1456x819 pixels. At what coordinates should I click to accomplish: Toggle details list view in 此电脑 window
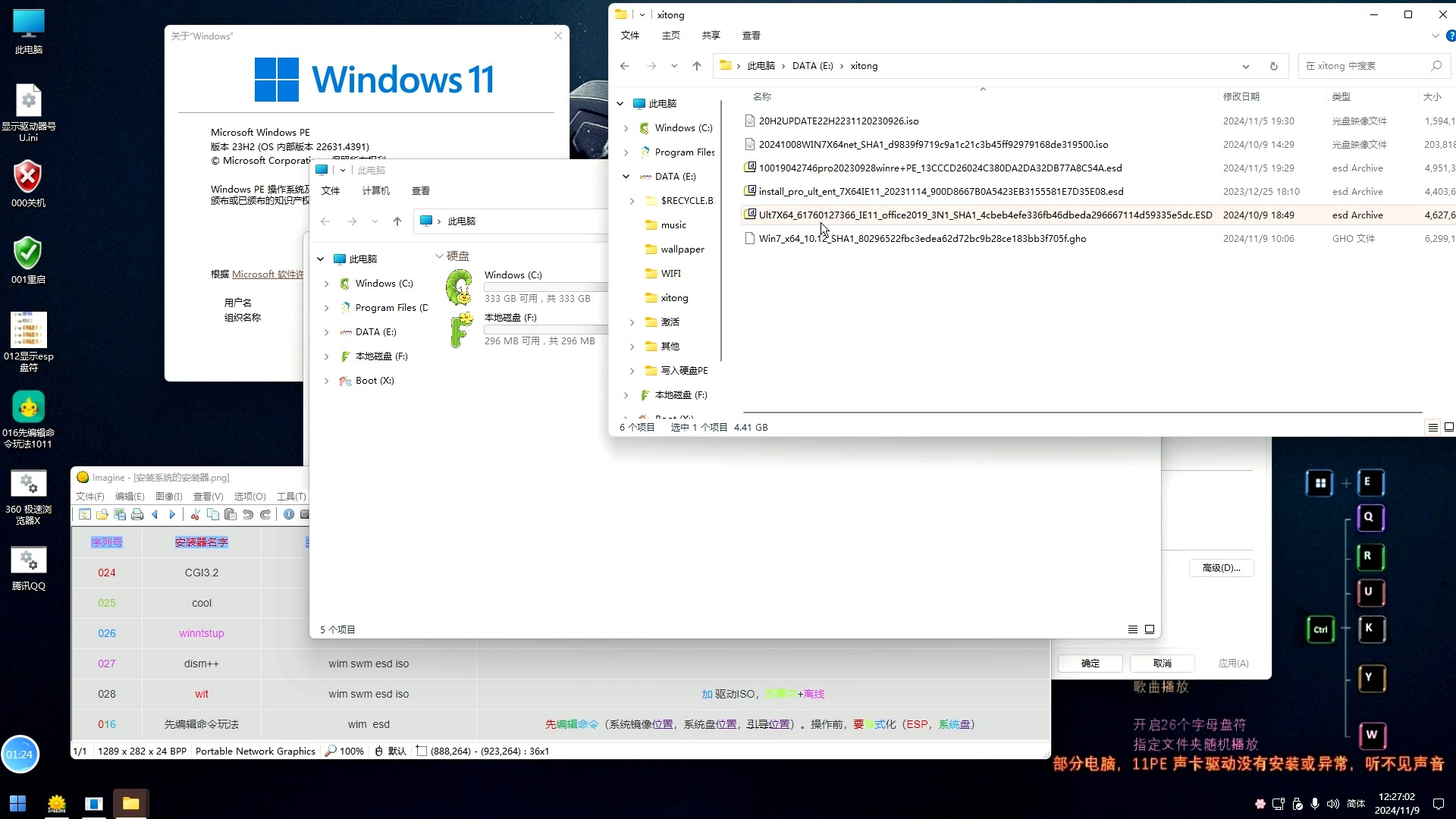[x=1133, y=629]
